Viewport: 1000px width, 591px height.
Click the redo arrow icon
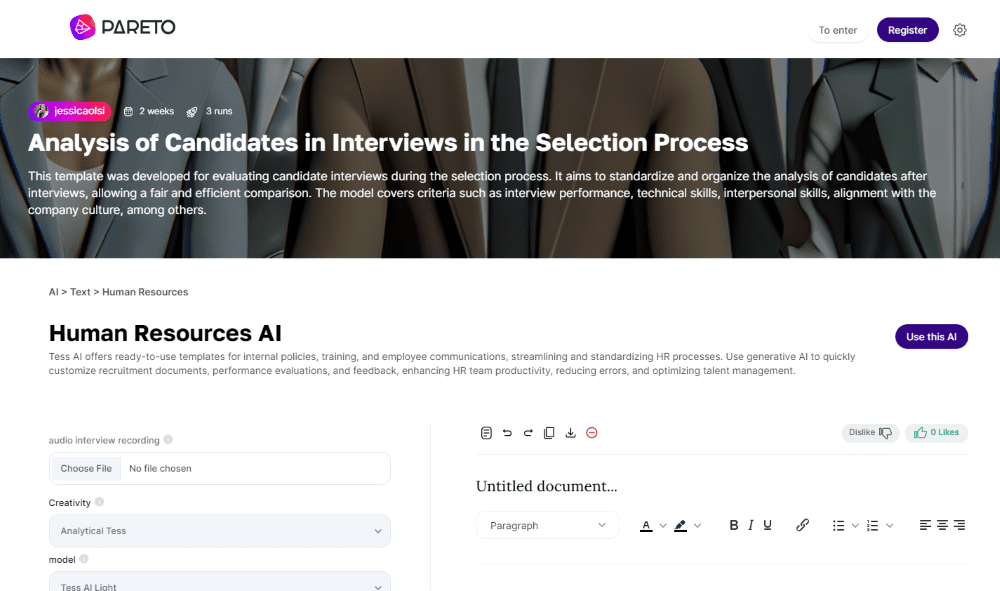tap(528, 433)
